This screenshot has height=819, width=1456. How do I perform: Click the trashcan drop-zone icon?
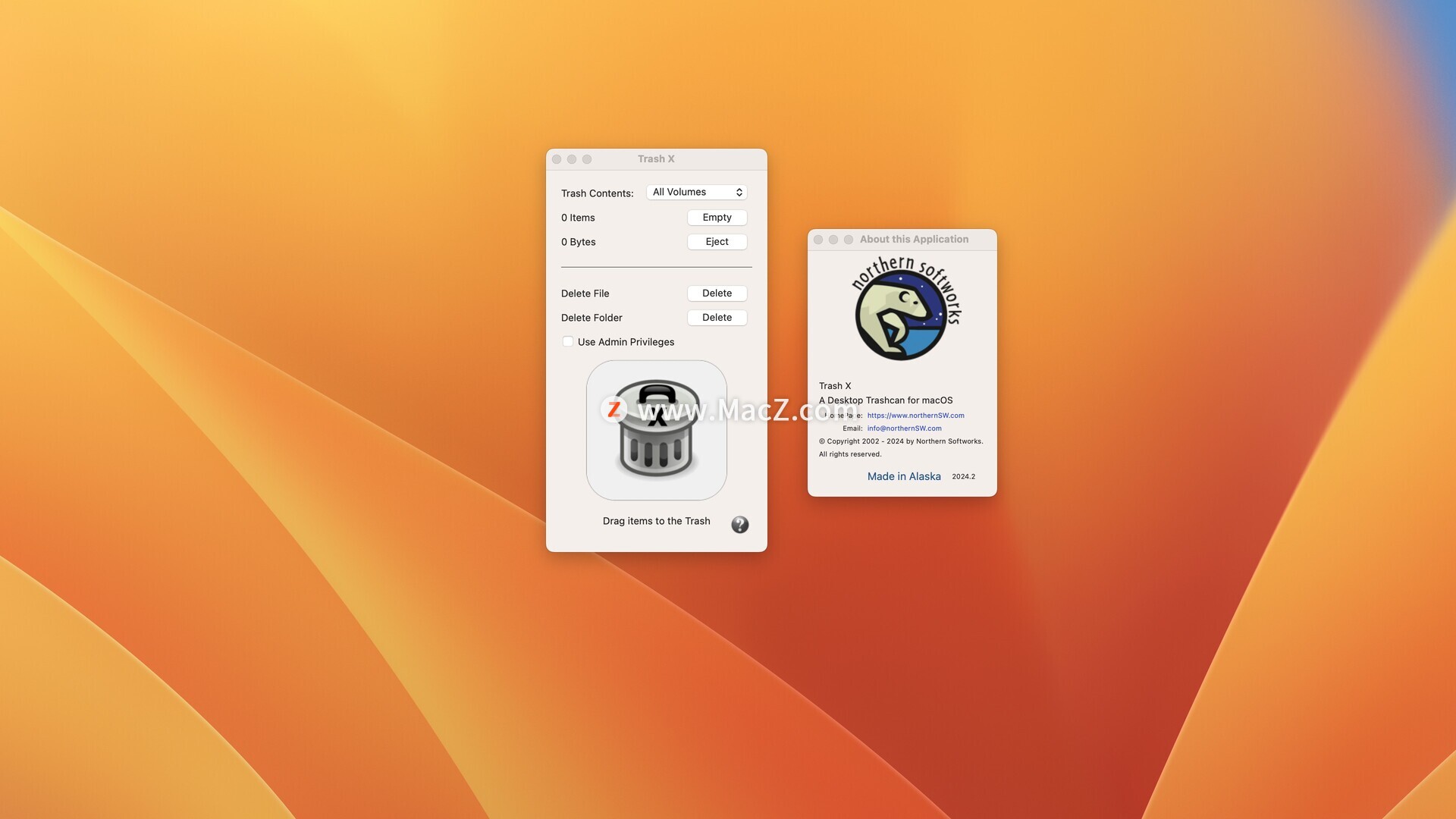(x=657, y=430)
